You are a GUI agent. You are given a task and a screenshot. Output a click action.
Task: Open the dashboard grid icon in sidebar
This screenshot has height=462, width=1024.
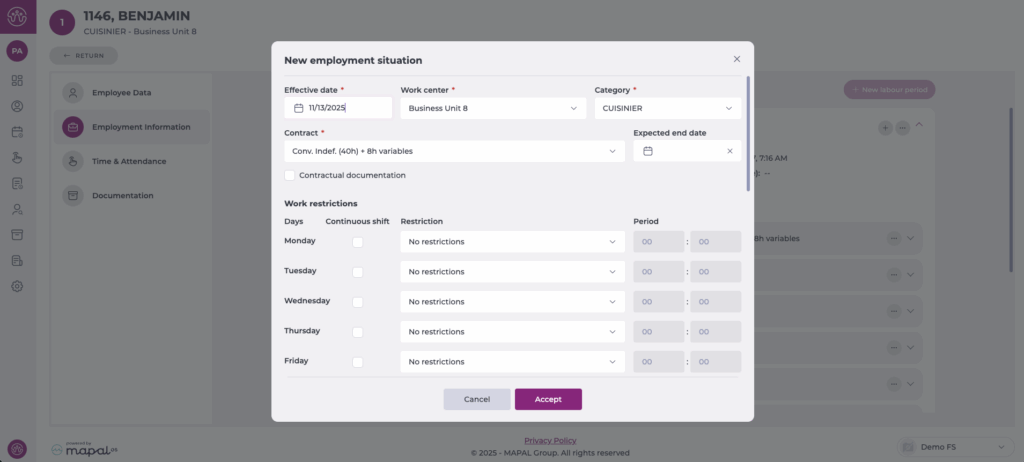click(17, 80)
